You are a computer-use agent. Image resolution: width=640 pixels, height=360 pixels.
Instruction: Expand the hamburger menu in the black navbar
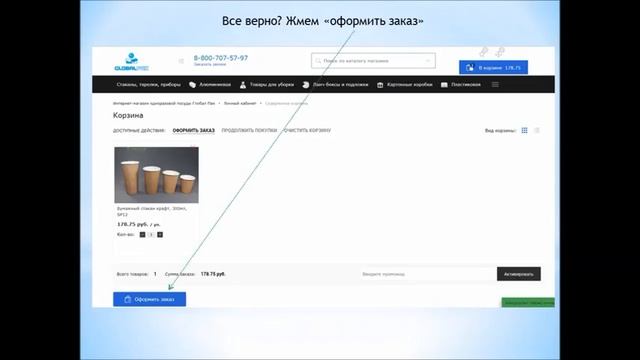[x=495, y=84]
